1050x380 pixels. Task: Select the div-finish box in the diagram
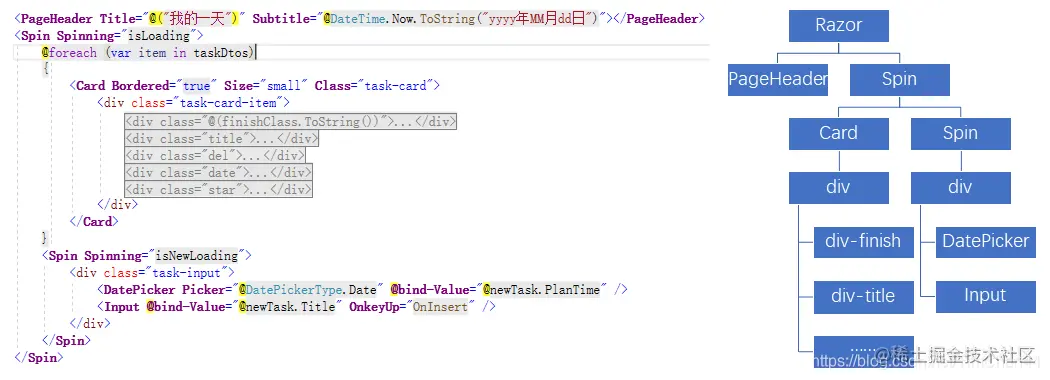tap(863, 242)
